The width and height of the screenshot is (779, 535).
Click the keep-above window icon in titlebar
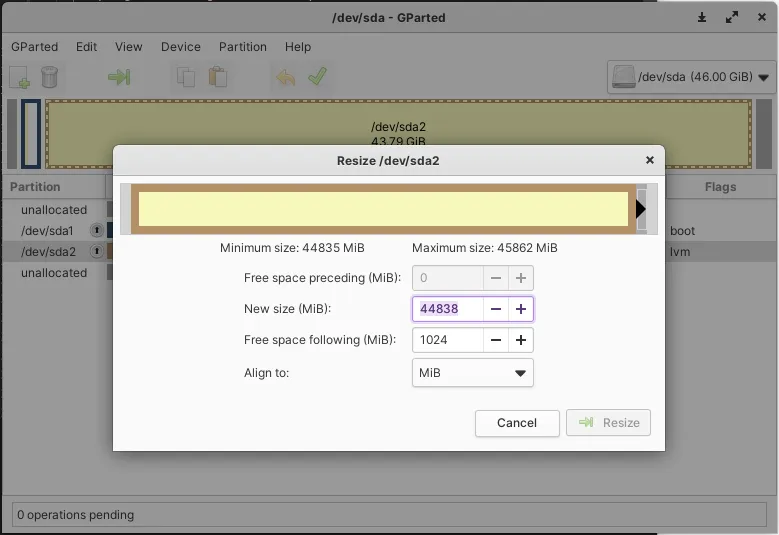[x=701, y=17]
